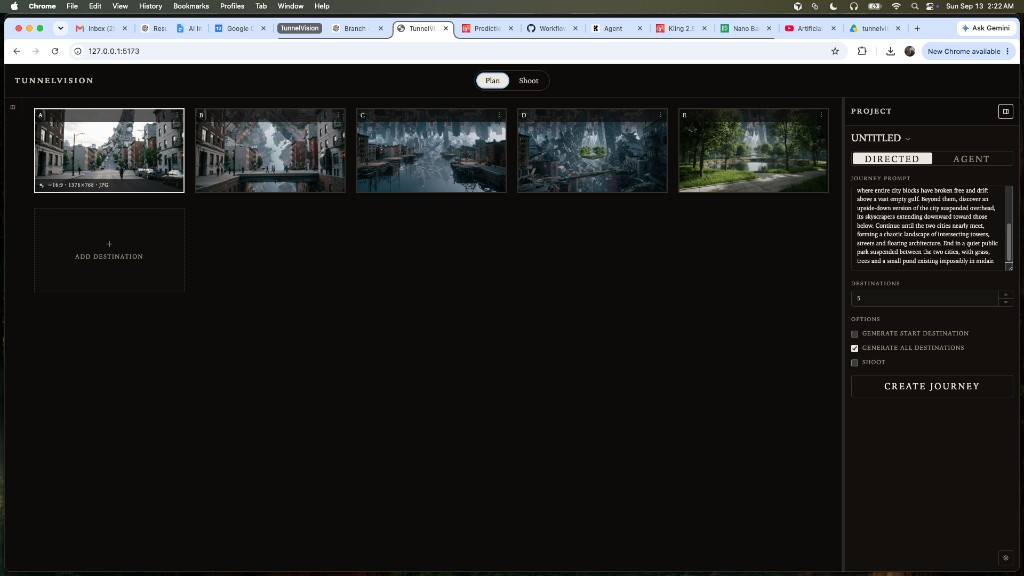View site information for 127.0.0.1
1024x576 pixels.
pos(78,51)
